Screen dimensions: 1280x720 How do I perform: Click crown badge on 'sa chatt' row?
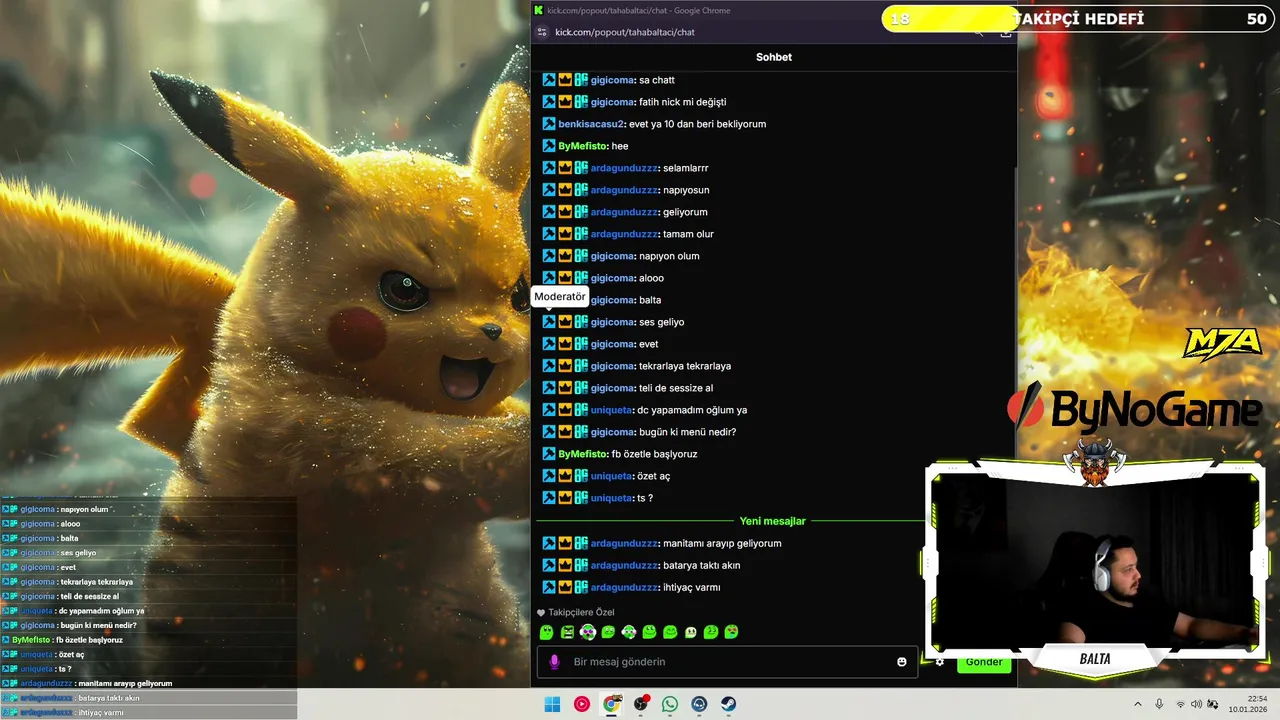coord(565,80)
